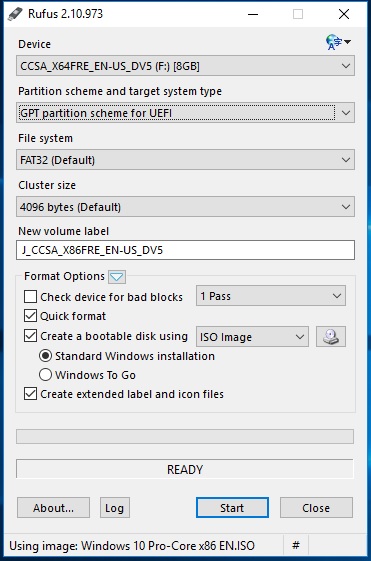Viewport: 371px width, 561px height.
Task: Click the Partition scheme and target system type label
Action: coord(120,91)
